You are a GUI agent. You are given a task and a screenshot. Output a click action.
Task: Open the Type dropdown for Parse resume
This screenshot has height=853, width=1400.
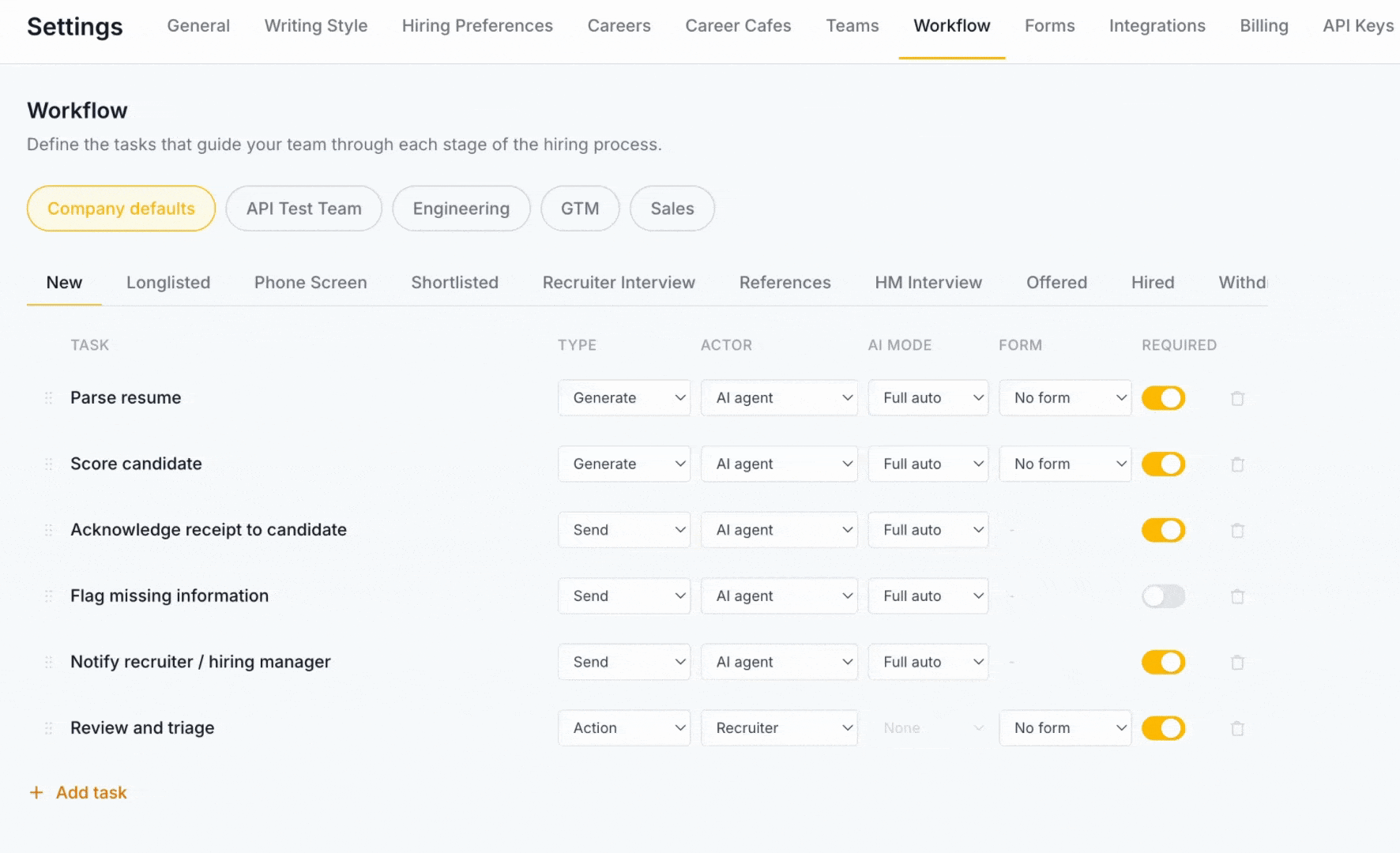[x=624, y=397]
